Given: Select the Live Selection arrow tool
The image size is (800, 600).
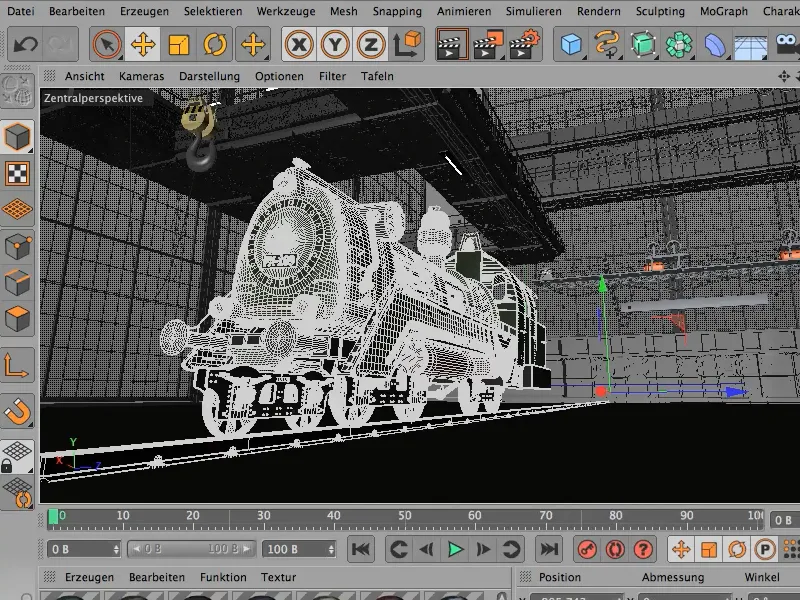Looking at the screenshot, I should 107,44.
